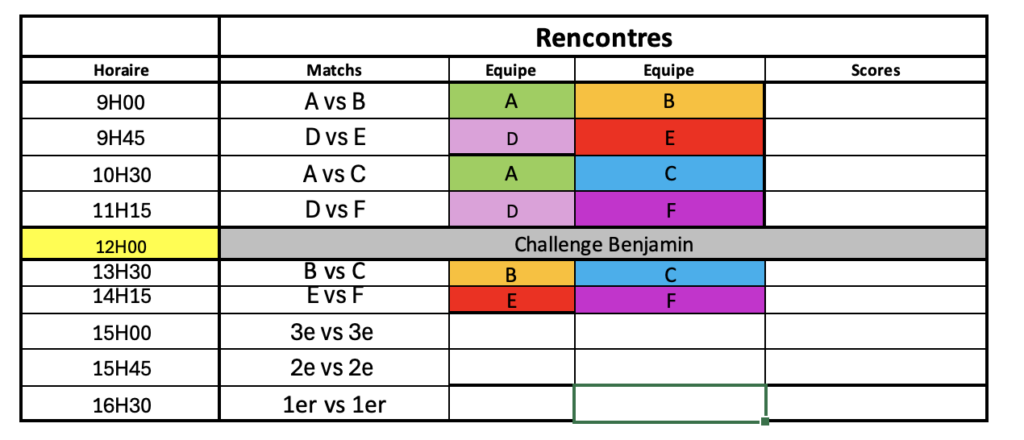Select the "D vs E" match cell
This screenshot has height=440, width=1024.
[334, 138]
